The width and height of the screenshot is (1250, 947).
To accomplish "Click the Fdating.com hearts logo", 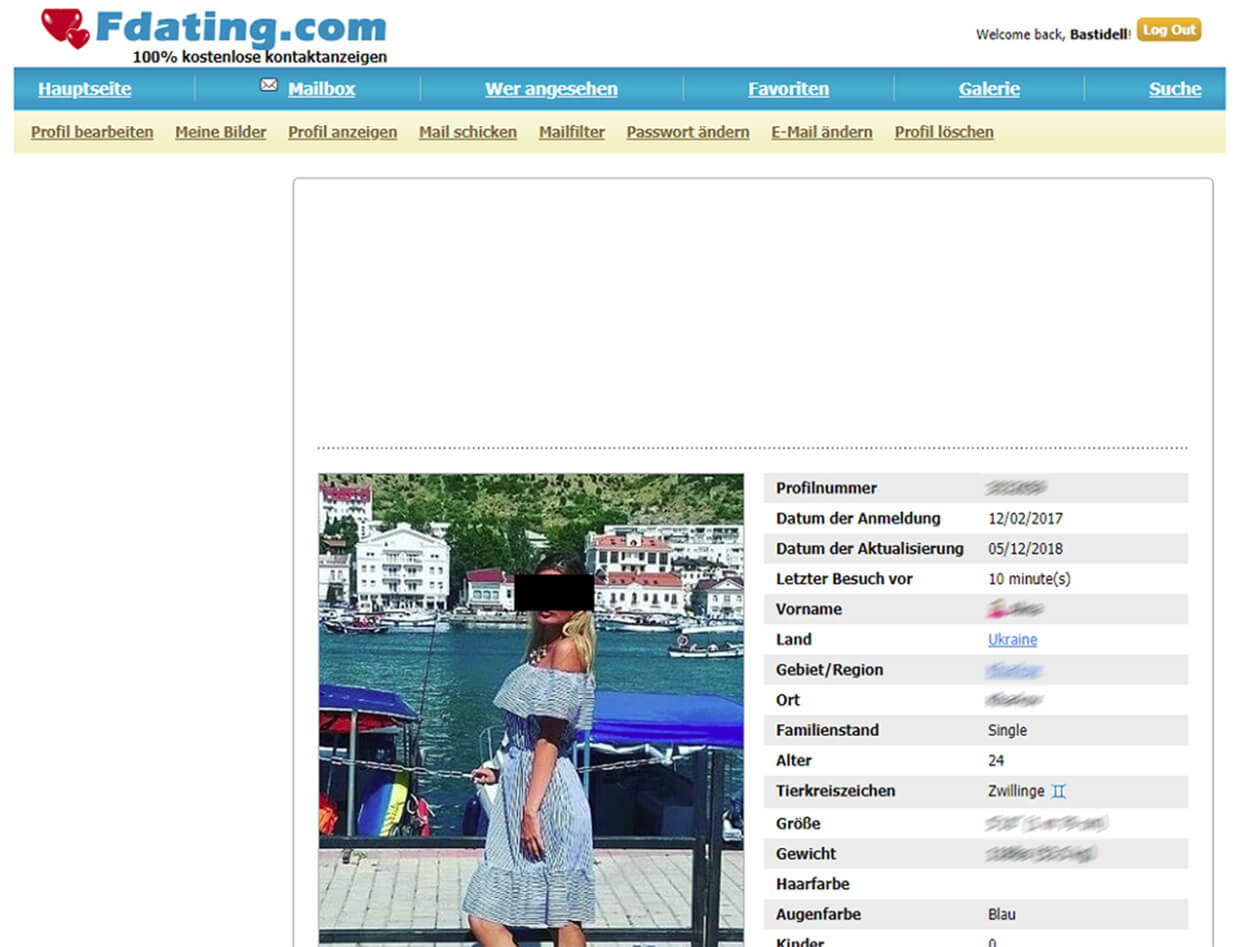I will tap(66, 28).
